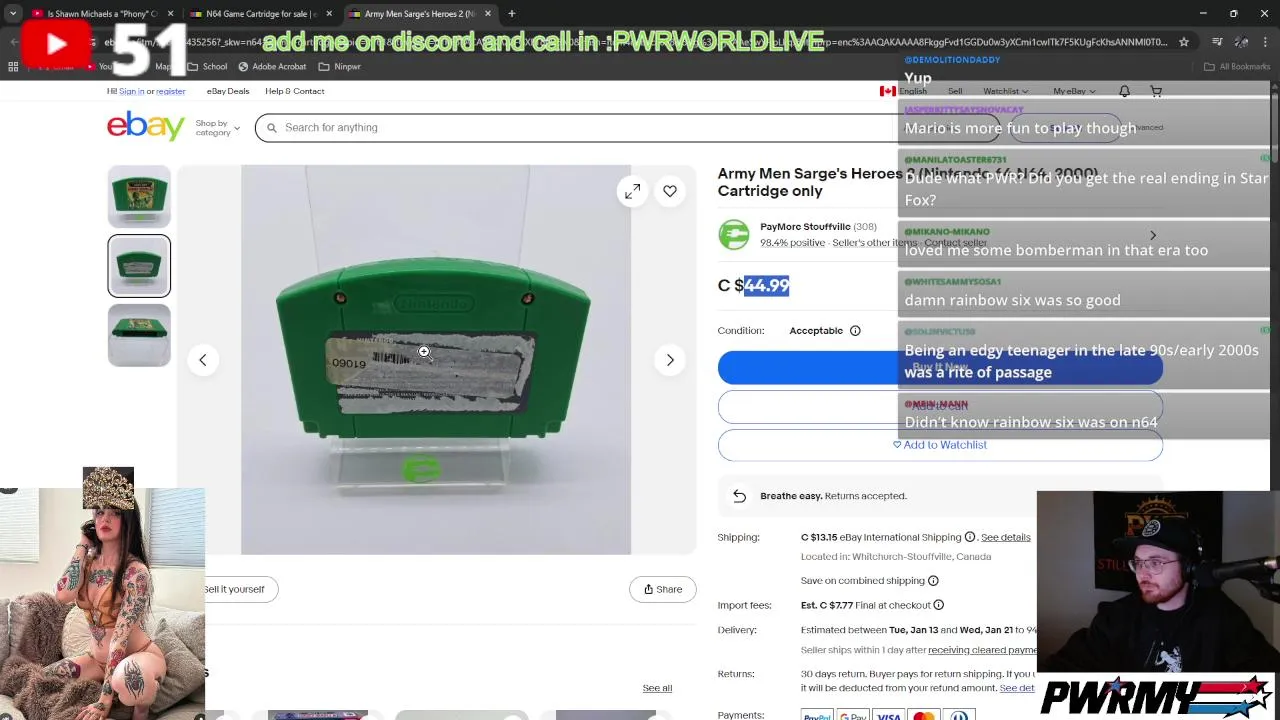
Task: Open shipping See details link
Action: point(1005,537)
